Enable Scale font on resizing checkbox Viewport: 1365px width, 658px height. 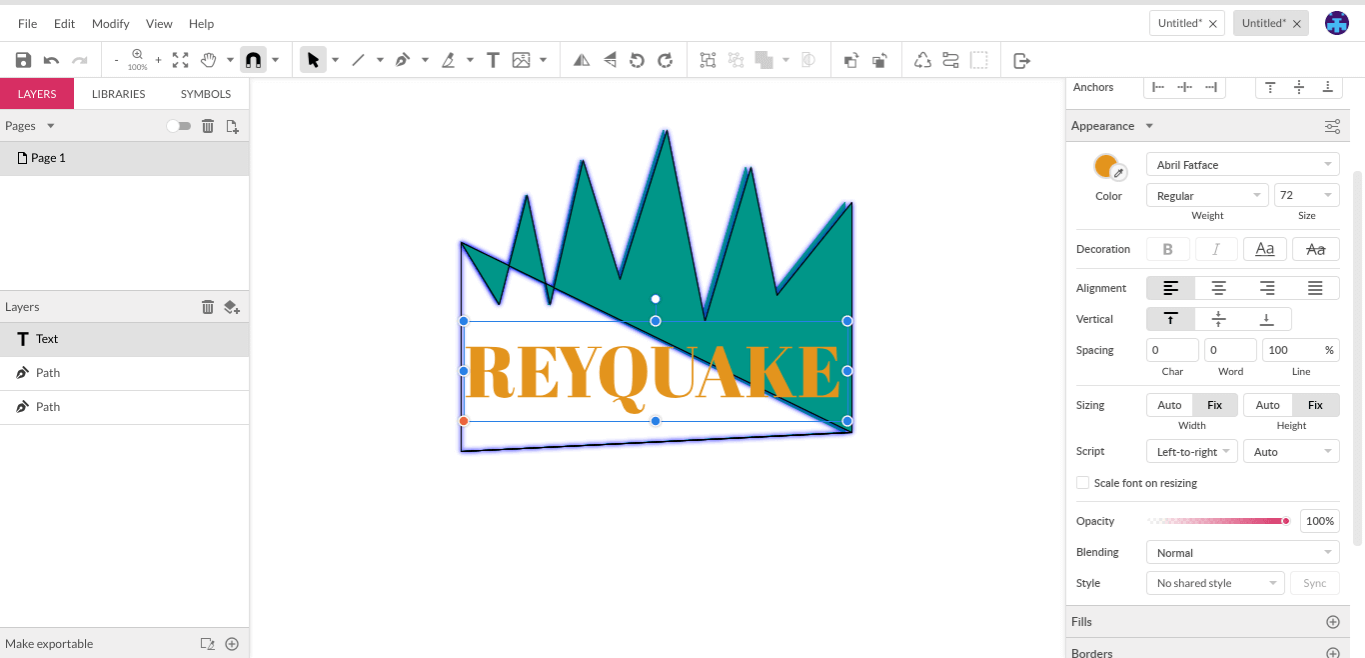[x=1082, y=483]
